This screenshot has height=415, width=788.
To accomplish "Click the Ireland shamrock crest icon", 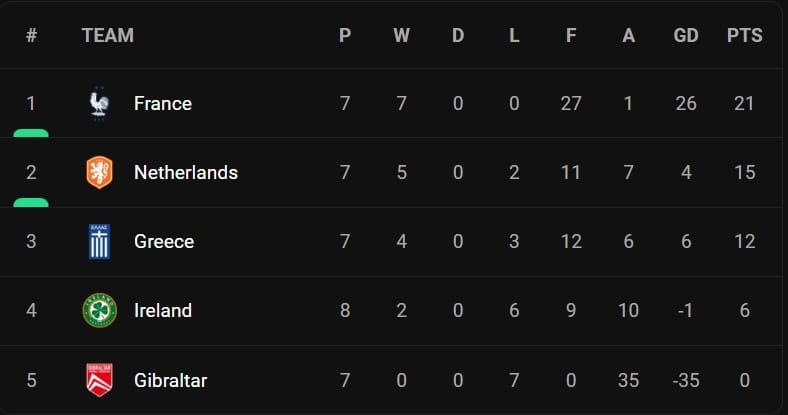I will click(x=99, y=310).
